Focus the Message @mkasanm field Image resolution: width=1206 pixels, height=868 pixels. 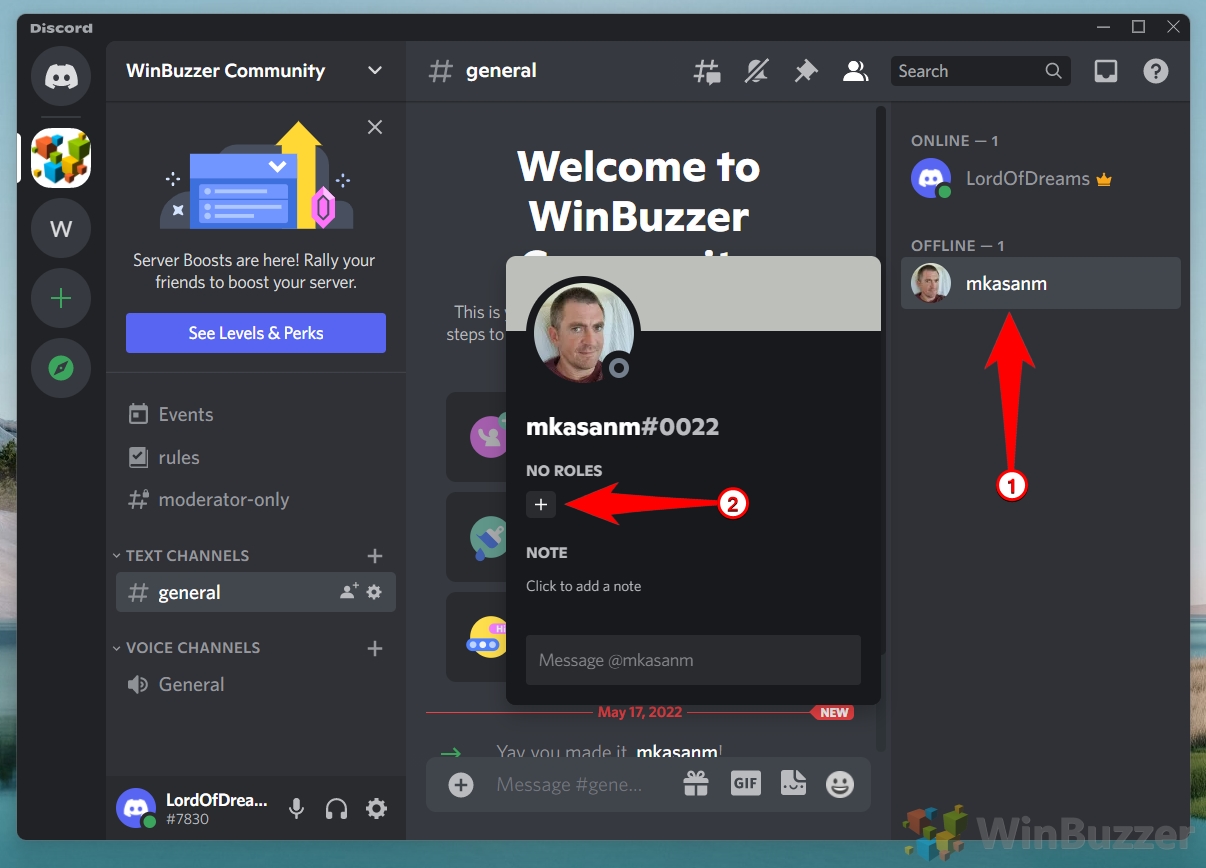point(693,660)
